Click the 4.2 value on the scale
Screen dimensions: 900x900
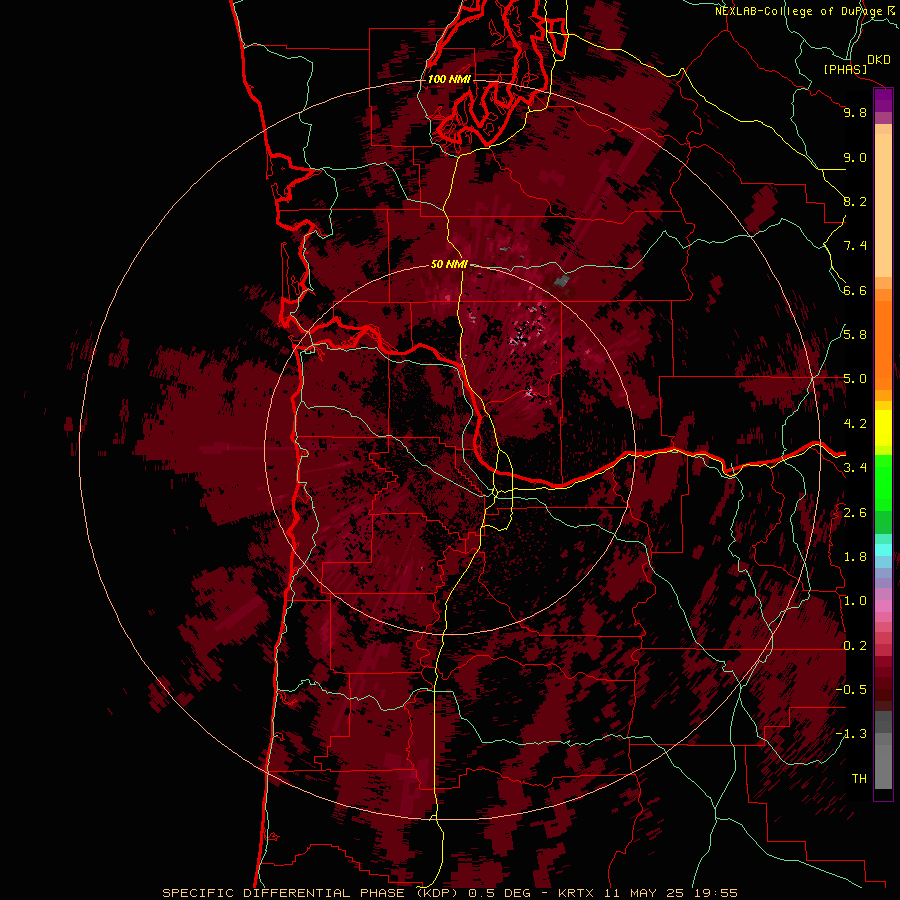coord(855,424)
